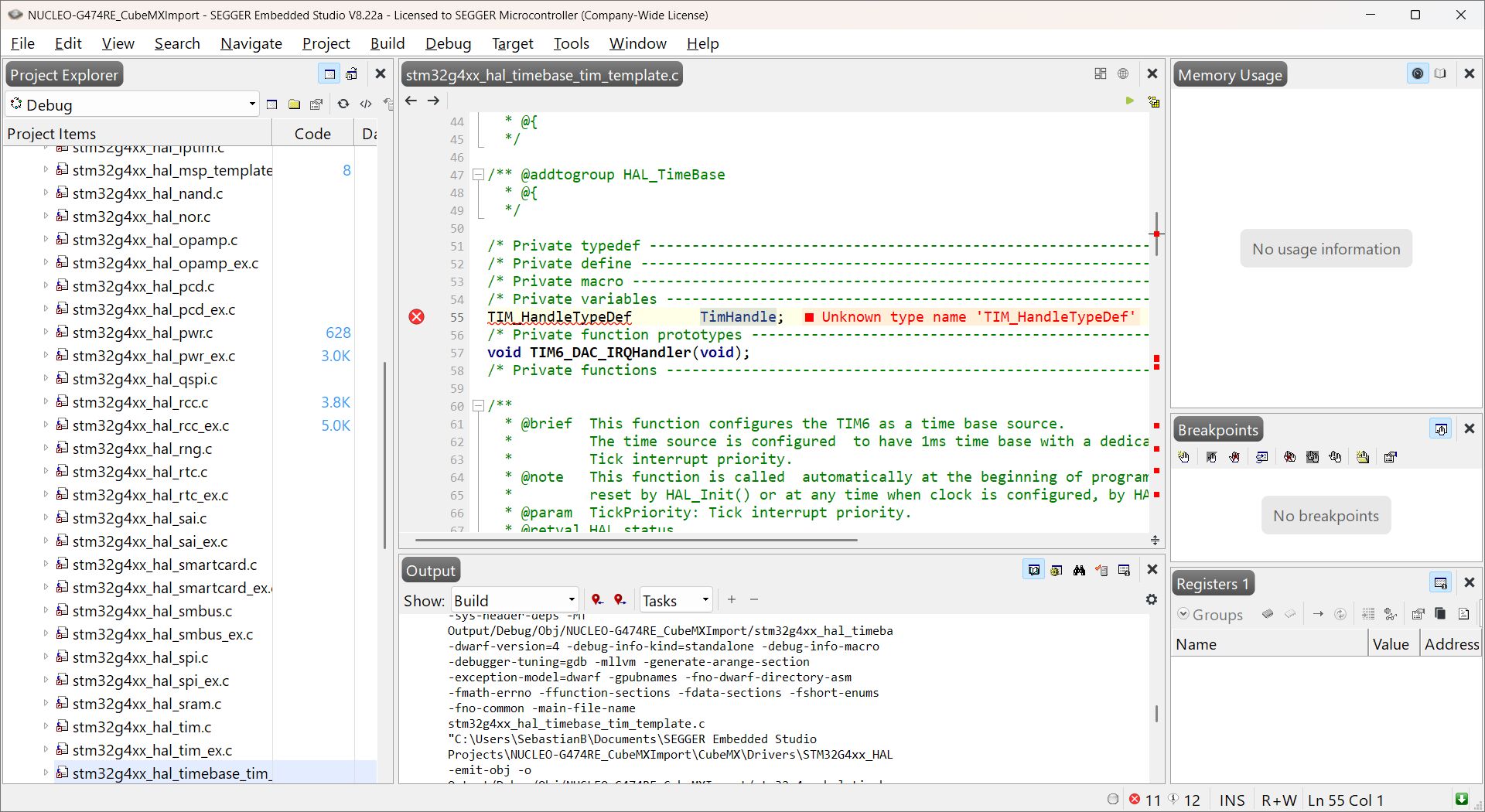Click the yellow folder icon in Project Explorer
The height and width of the screenshot is (812, 1485).
point(294,104)
